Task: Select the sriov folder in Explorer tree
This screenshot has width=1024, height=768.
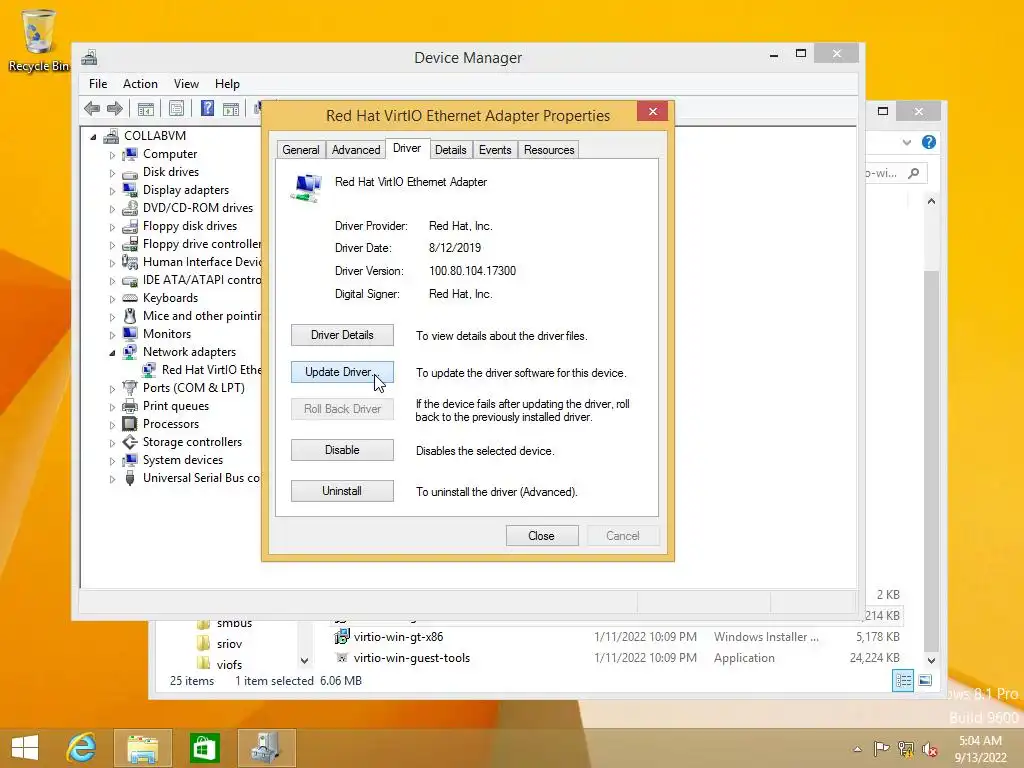Action: point(229,644)
